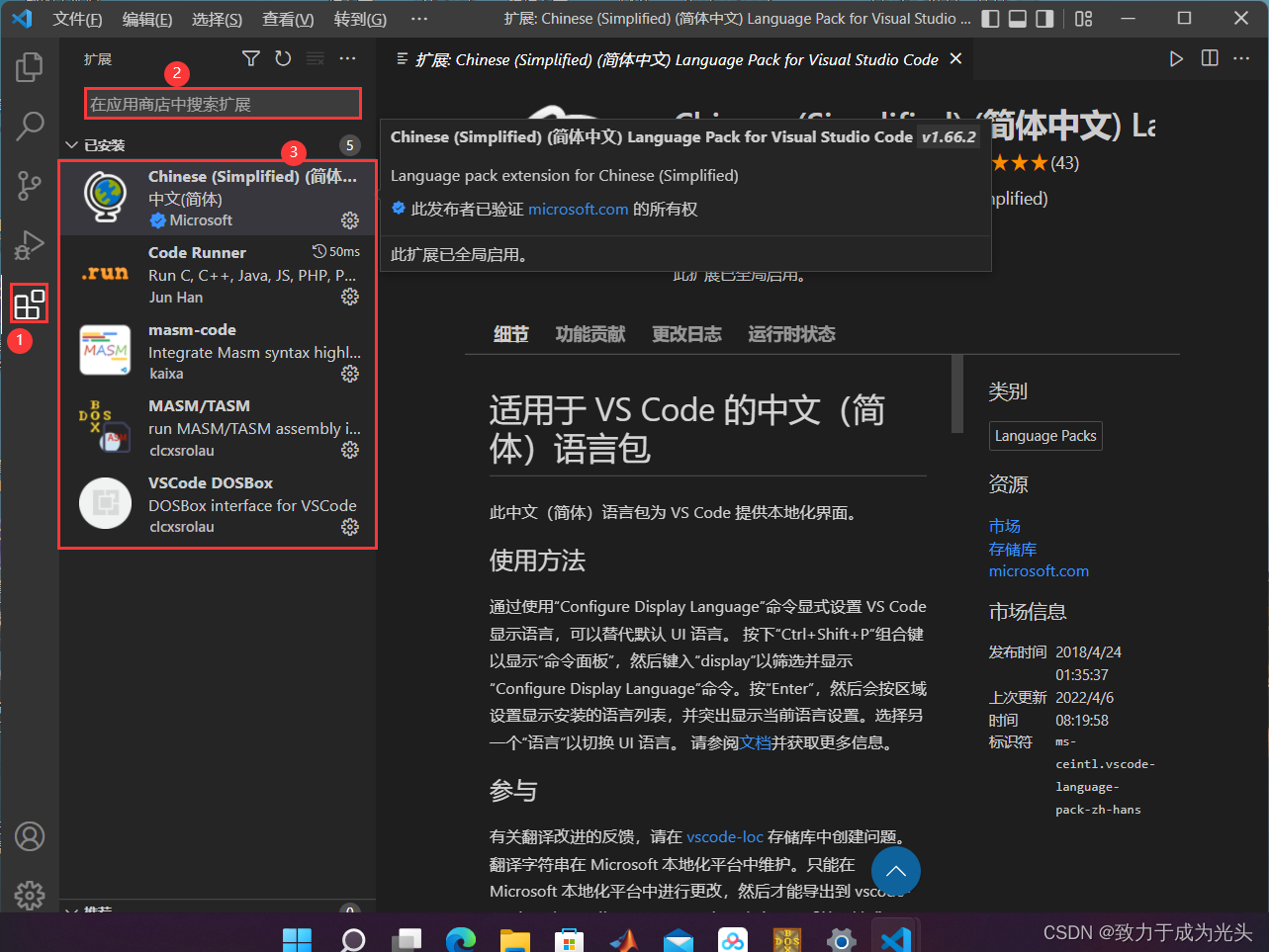Open MATLAB from taskbar

[623, 939]
